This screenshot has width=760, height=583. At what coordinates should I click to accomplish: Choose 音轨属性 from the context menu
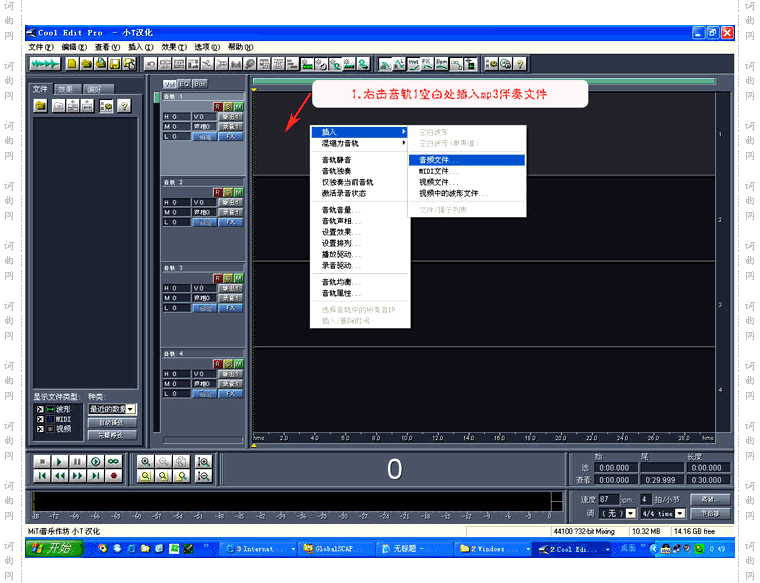tap(359, 293)
